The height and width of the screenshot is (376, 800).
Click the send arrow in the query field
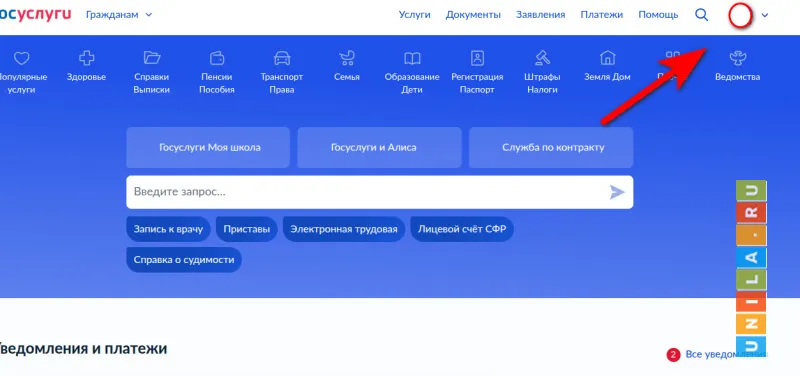[617, 192]
